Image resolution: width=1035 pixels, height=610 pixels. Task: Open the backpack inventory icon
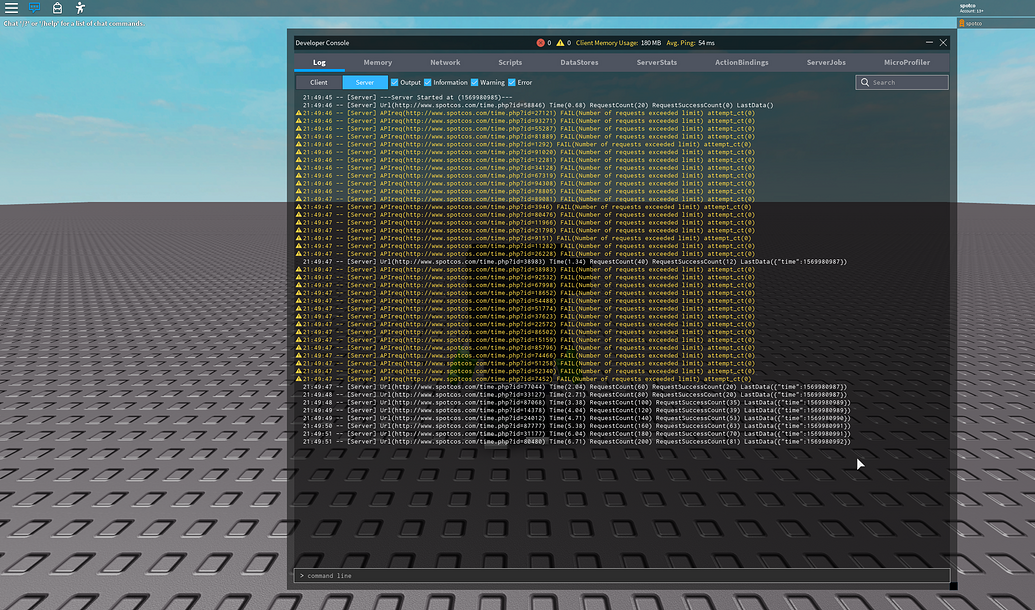57,8
